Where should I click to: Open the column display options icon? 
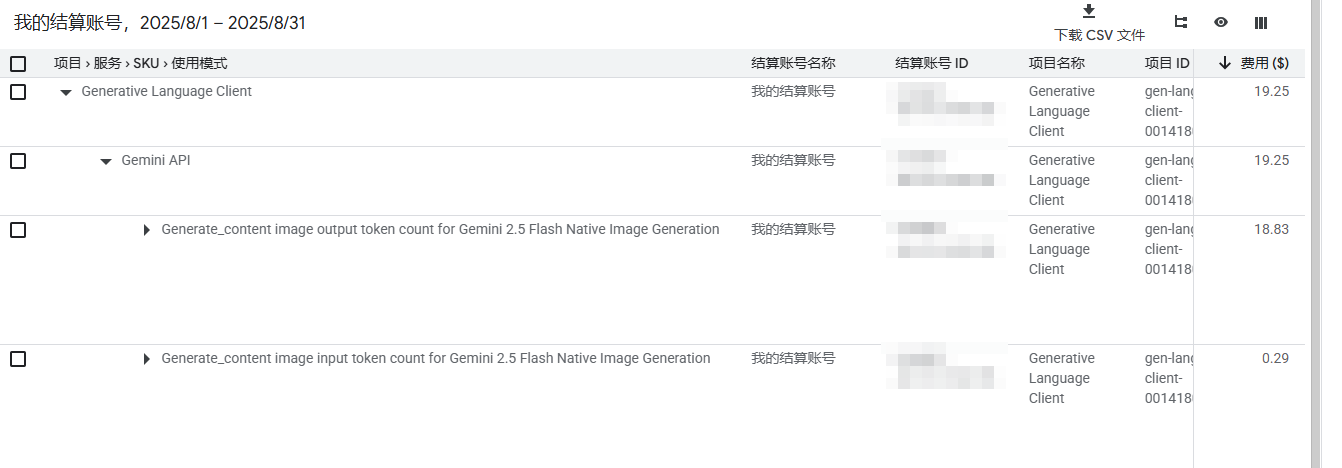(1261, 22)
